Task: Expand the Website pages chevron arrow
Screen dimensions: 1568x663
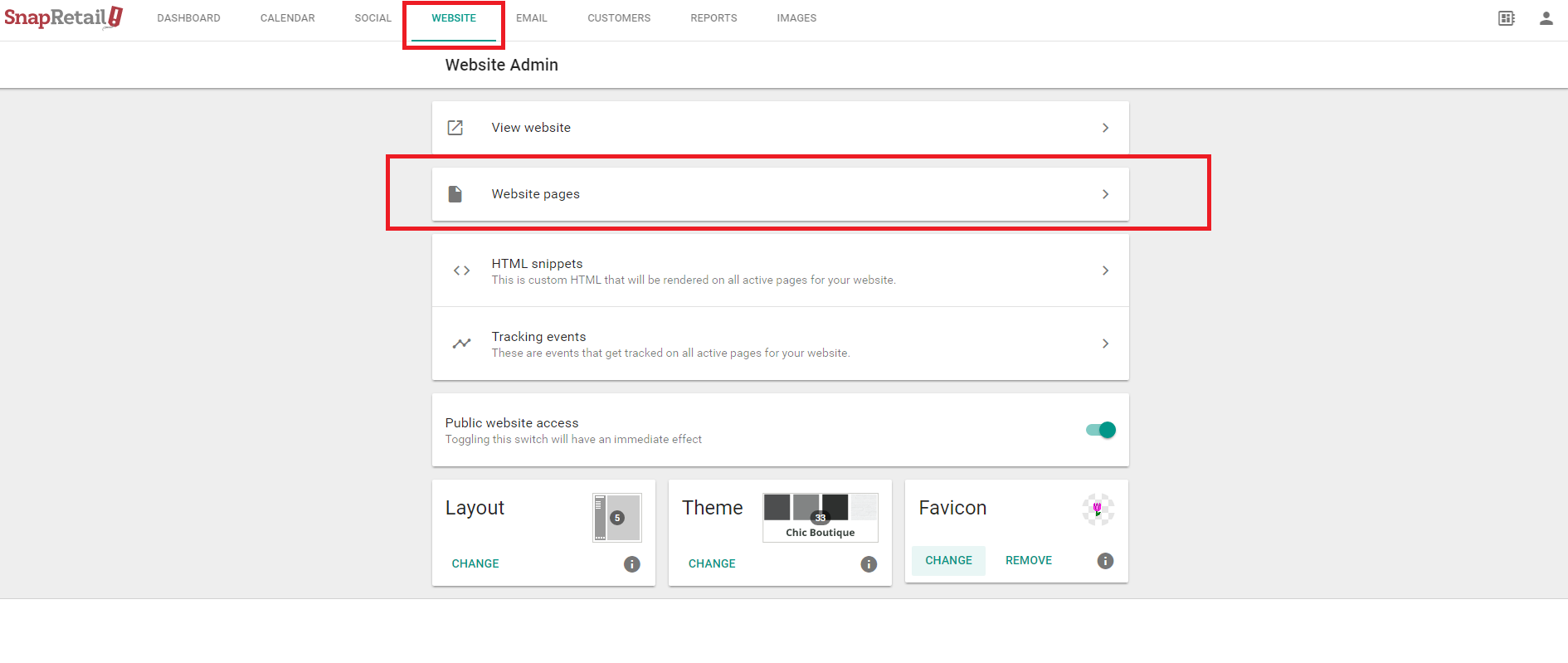Action: pyautogui.click(x=1105, y=194)
